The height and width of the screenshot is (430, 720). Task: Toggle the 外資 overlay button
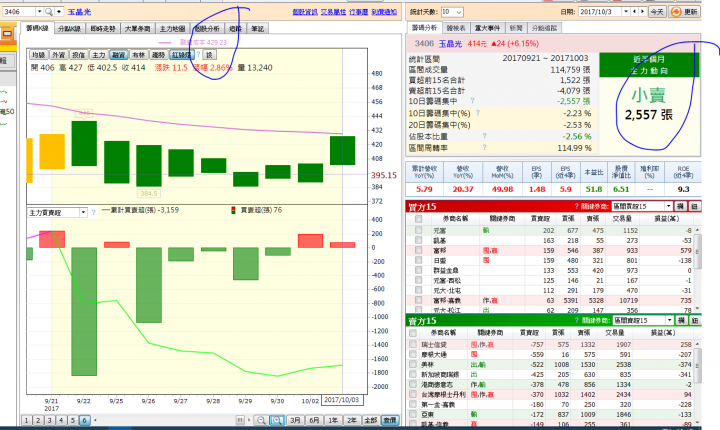click(58, 55)
